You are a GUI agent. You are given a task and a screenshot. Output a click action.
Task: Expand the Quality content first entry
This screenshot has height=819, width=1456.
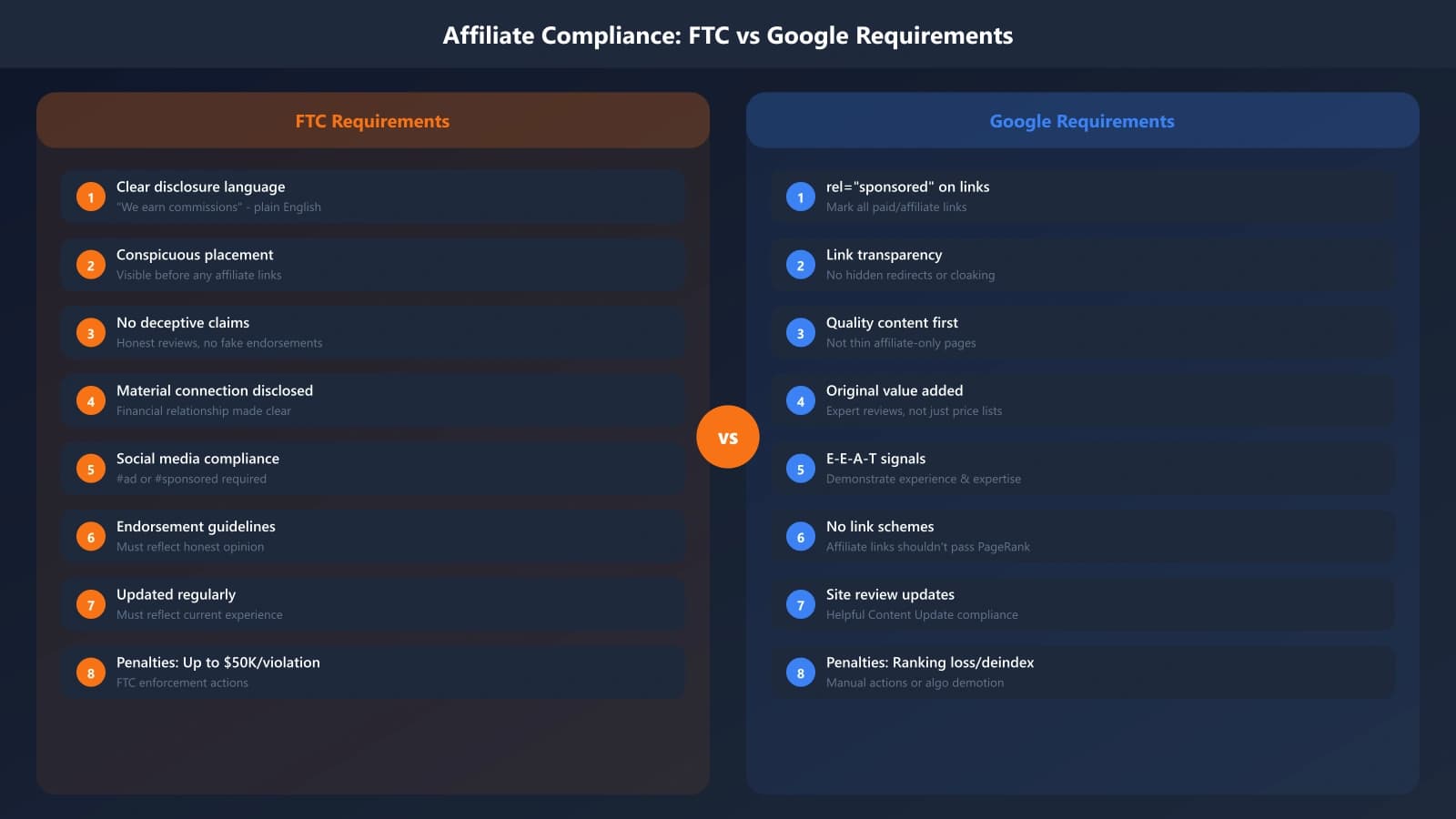point(1083,332)
